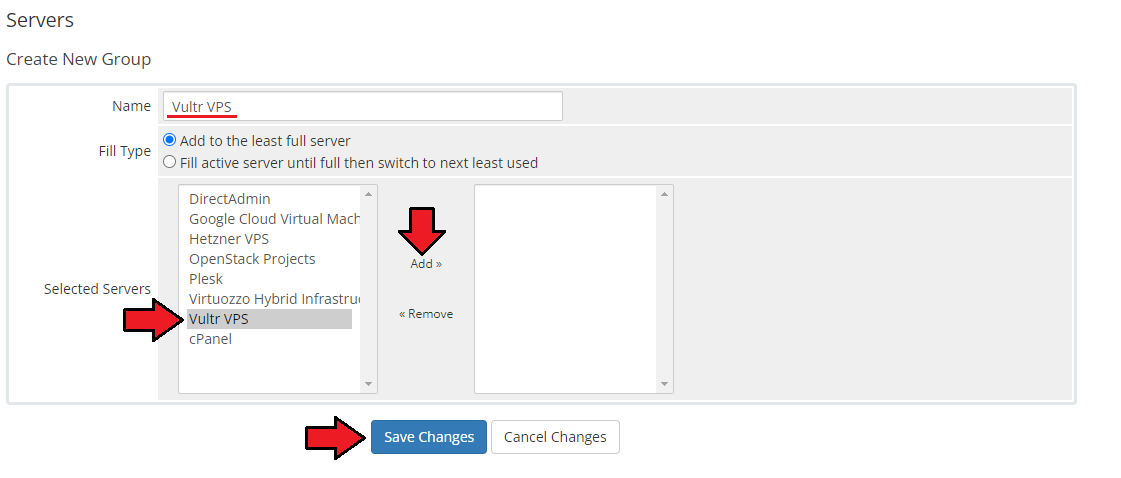This screenshot has width=1121, height=478.
Task: Select Hetzner VPS in server list
Action: pos(270,239)
